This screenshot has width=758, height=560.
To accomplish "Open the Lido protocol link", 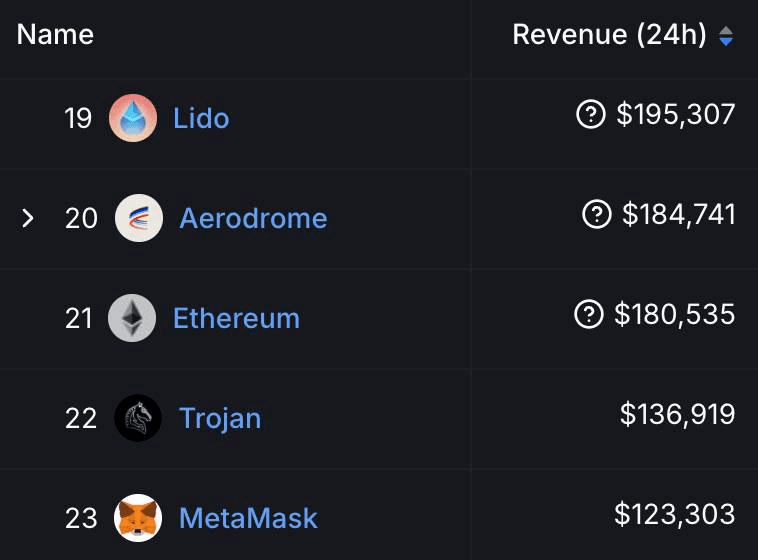I will pos(201,118).
